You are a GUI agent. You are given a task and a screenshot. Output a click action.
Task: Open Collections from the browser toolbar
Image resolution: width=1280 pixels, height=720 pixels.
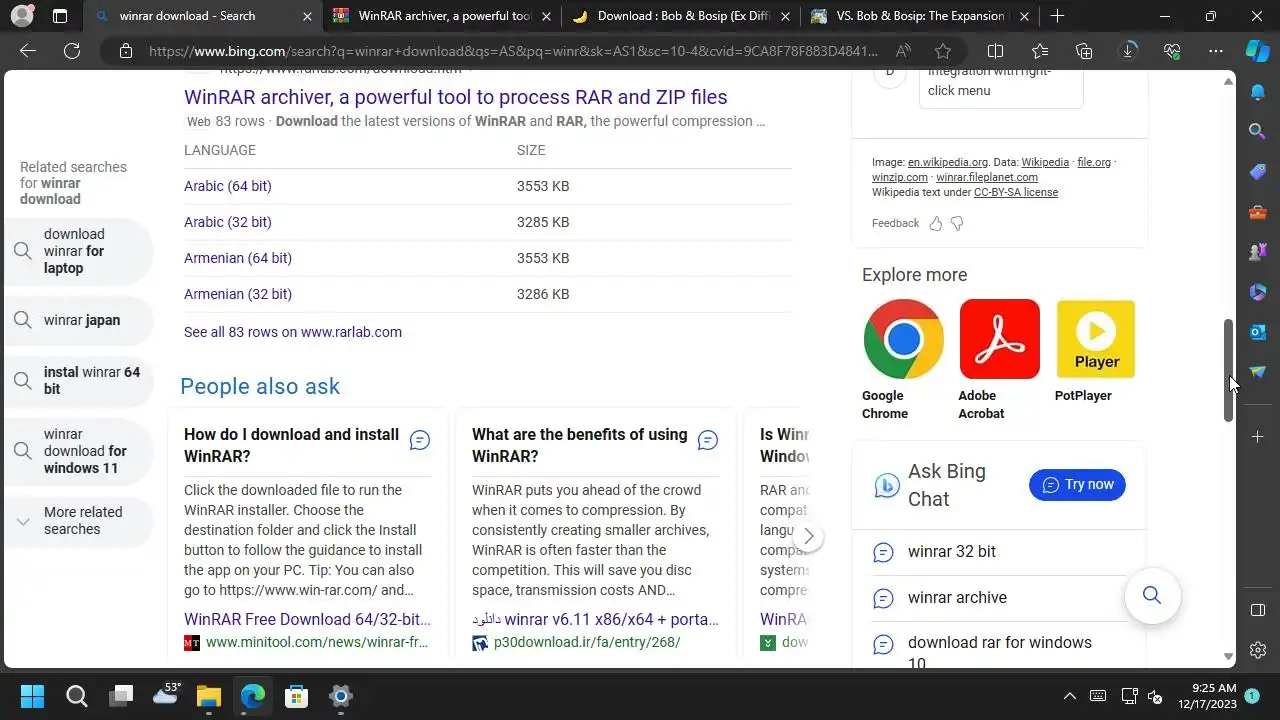point(1084,51)
